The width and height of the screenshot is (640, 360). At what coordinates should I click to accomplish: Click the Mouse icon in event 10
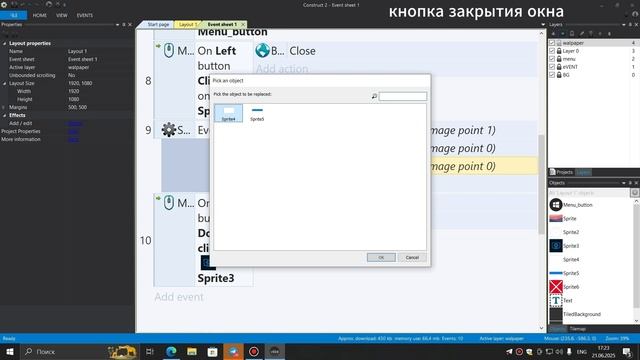[x=169, y=202]
